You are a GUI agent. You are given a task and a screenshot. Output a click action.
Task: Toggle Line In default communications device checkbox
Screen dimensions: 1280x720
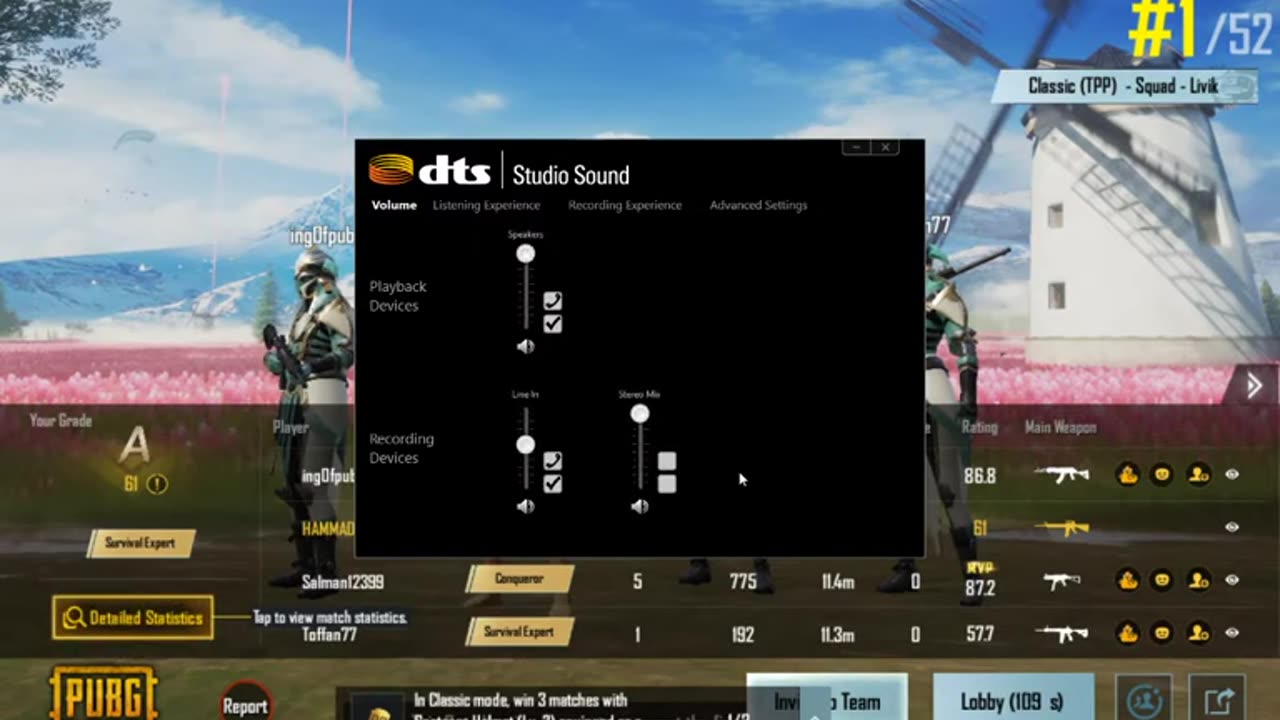point(552,461)
